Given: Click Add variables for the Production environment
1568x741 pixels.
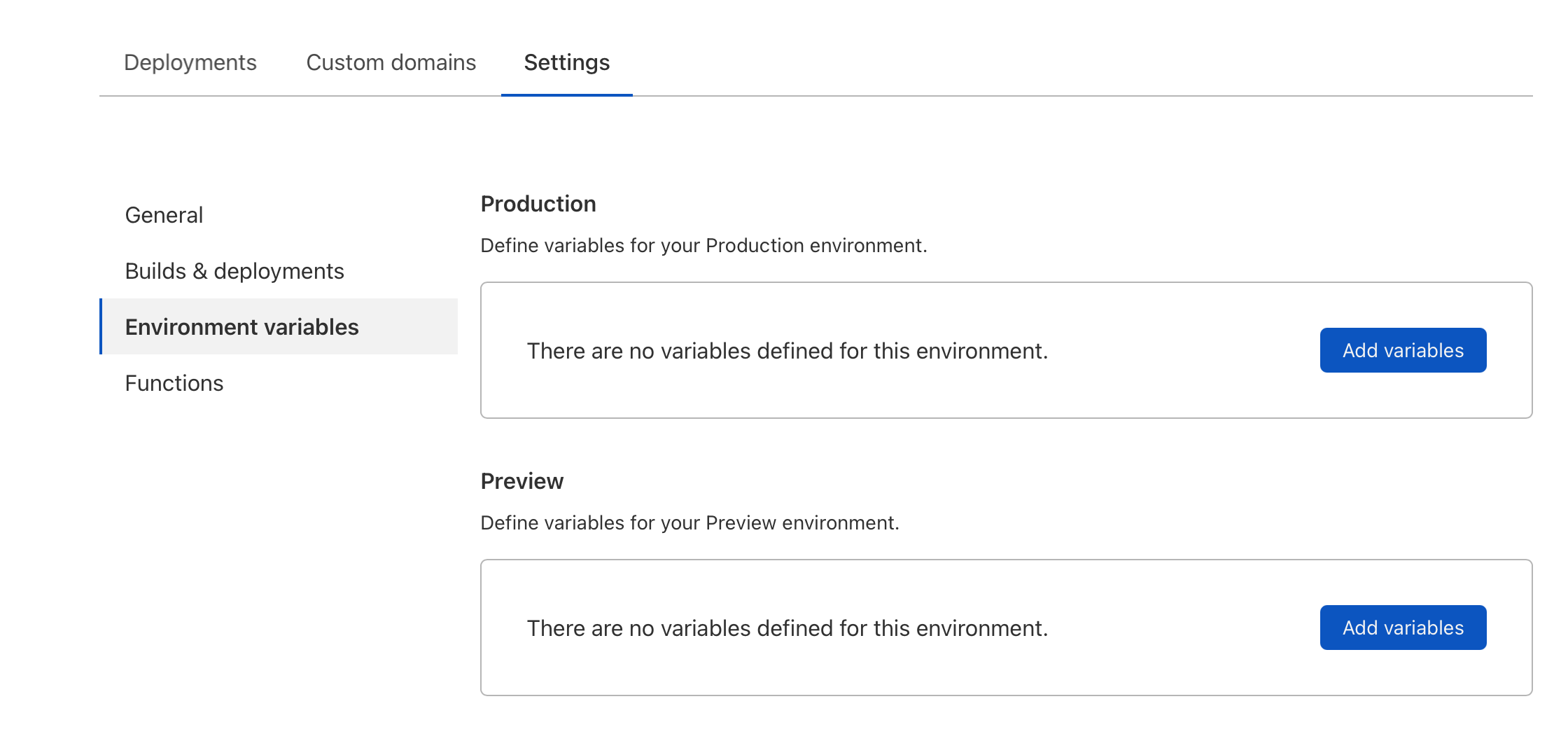Looking at the screenshot, I should (x=1403, y=350).
